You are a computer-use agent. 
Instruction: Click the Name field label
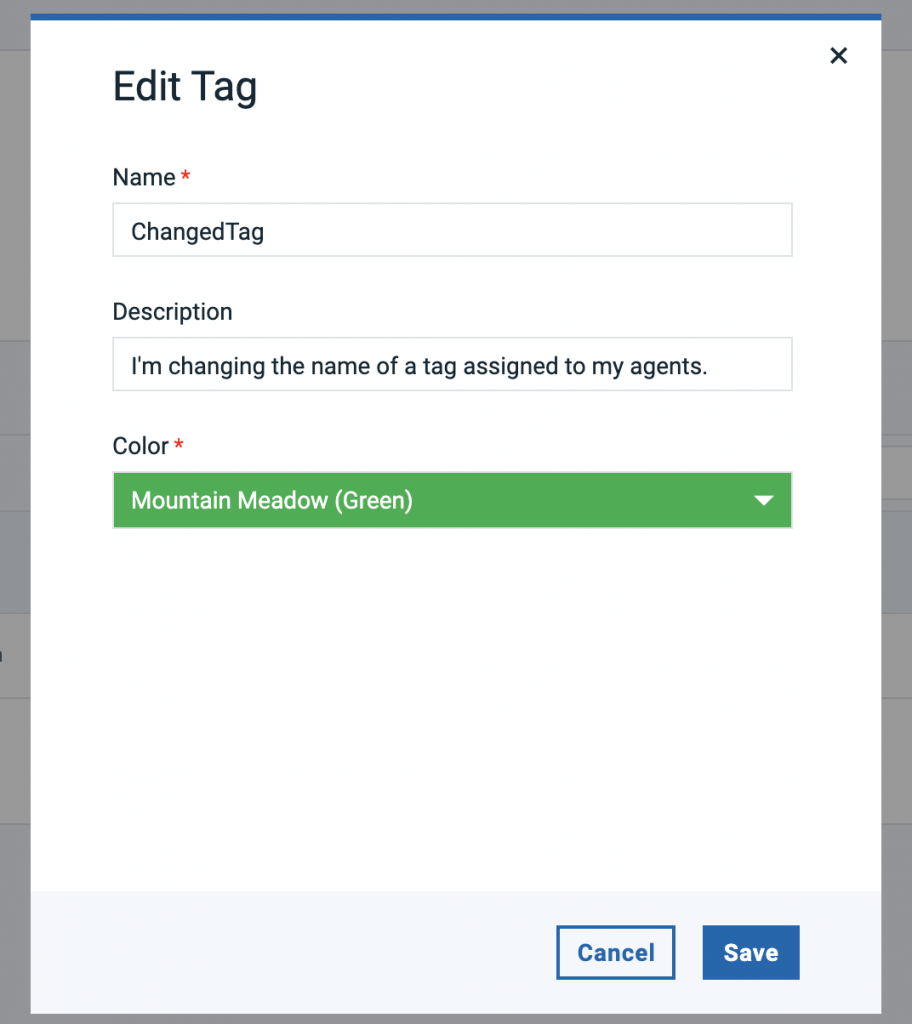pyautogui.click(x=144, y=178)
